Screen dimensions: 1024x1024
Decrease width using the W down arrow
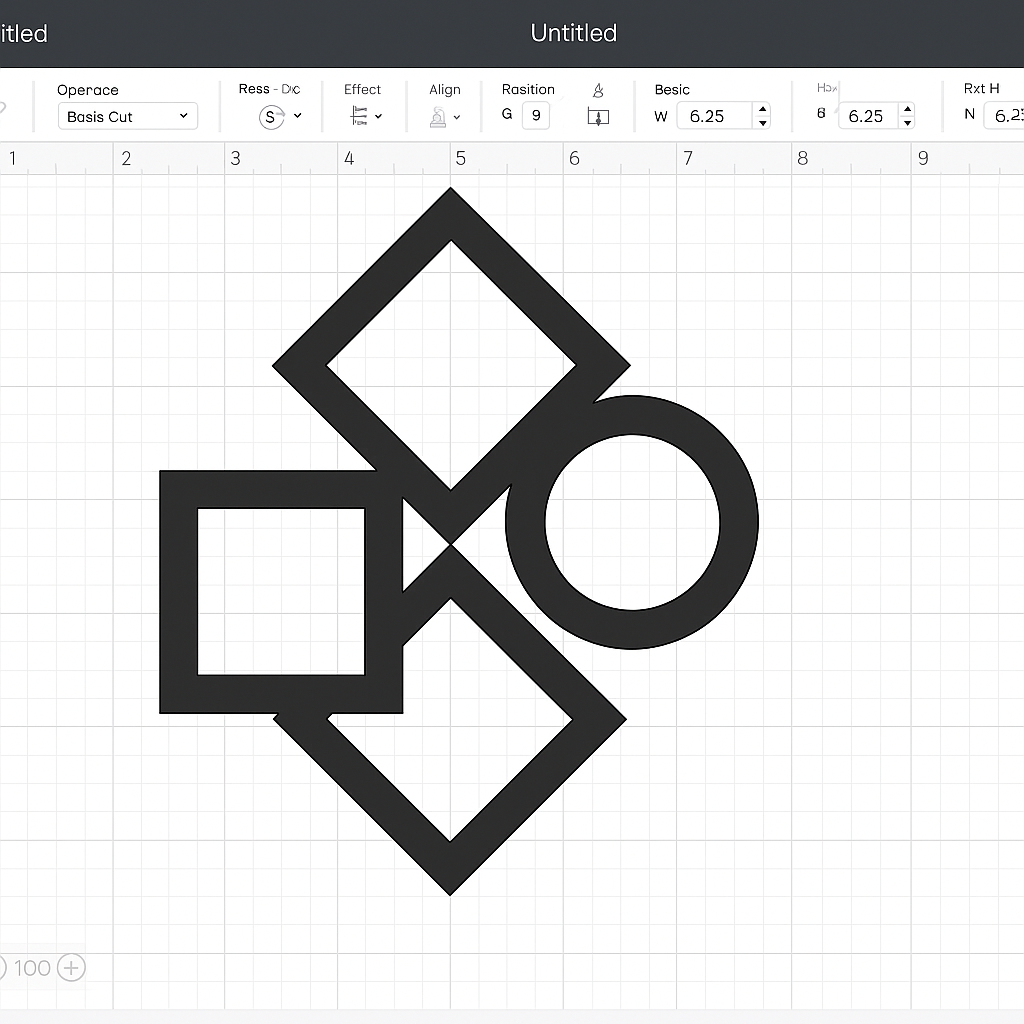click(763, 123)
